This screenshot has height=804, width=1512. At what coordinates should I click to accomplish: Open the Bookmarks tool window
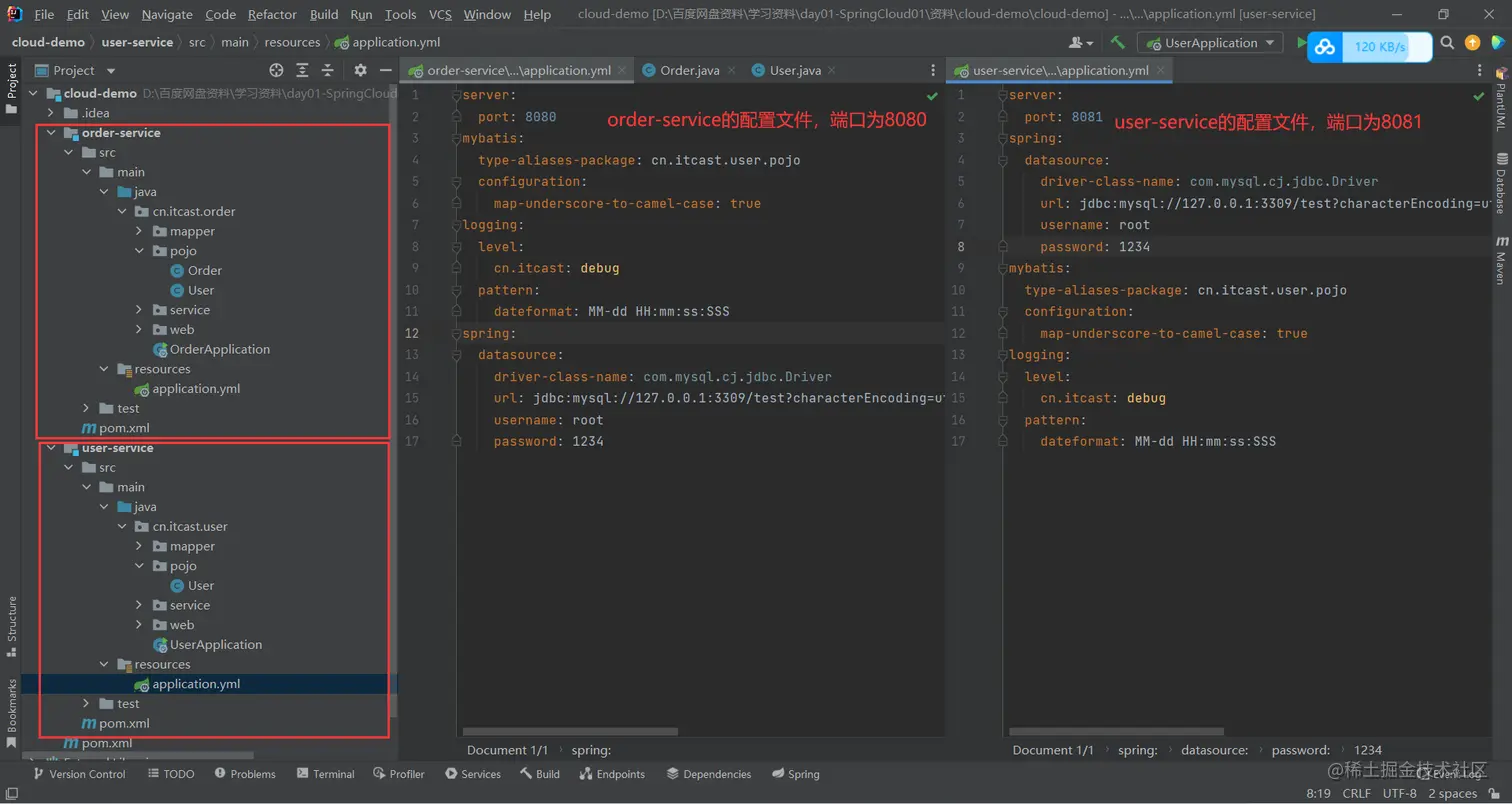coord(11,713)
